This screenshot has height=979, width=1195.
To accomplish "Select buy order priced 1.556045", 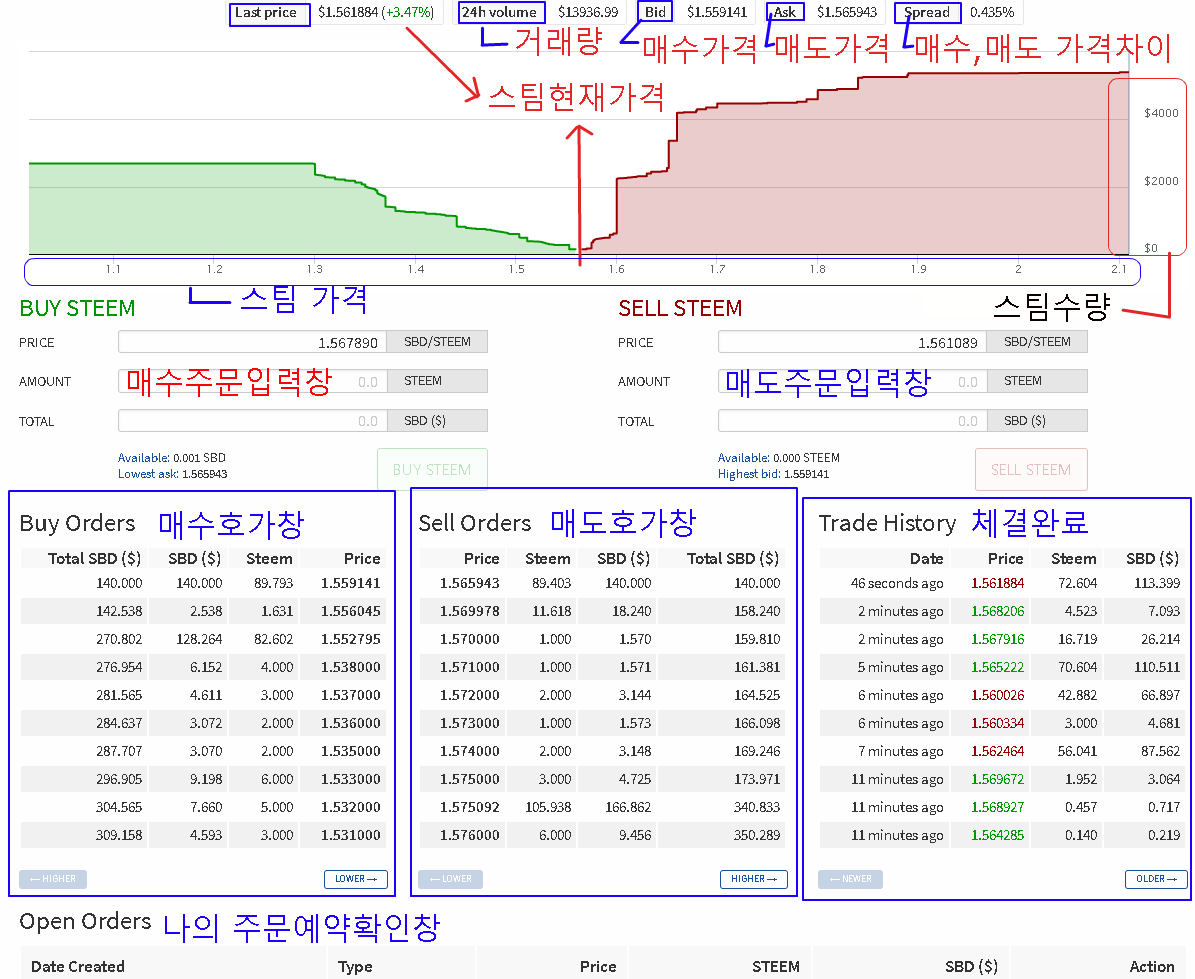I will 203,611.
